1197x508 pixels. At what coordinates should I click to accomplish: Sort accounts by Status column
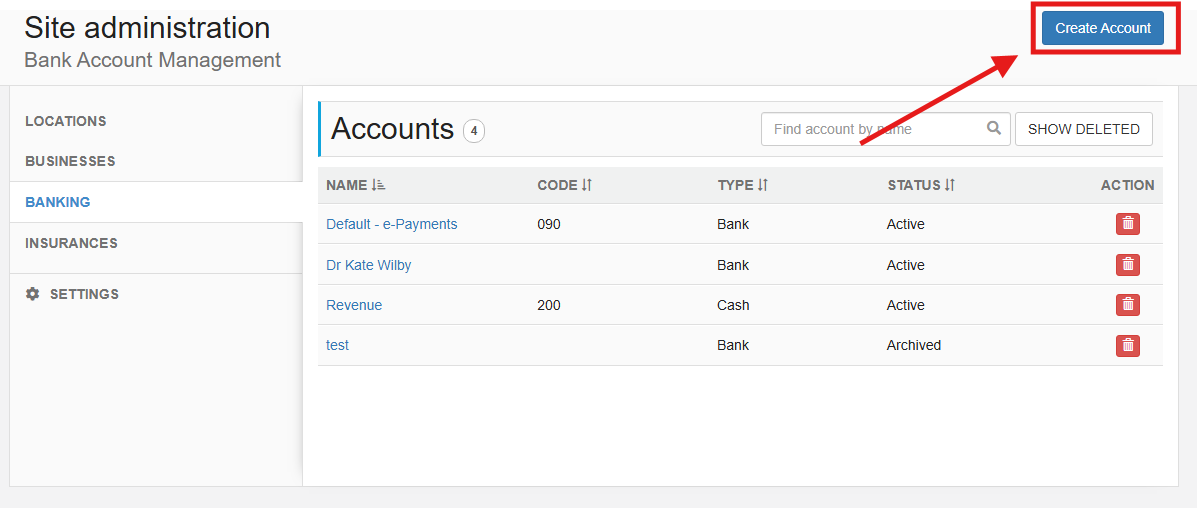[921, 185]
